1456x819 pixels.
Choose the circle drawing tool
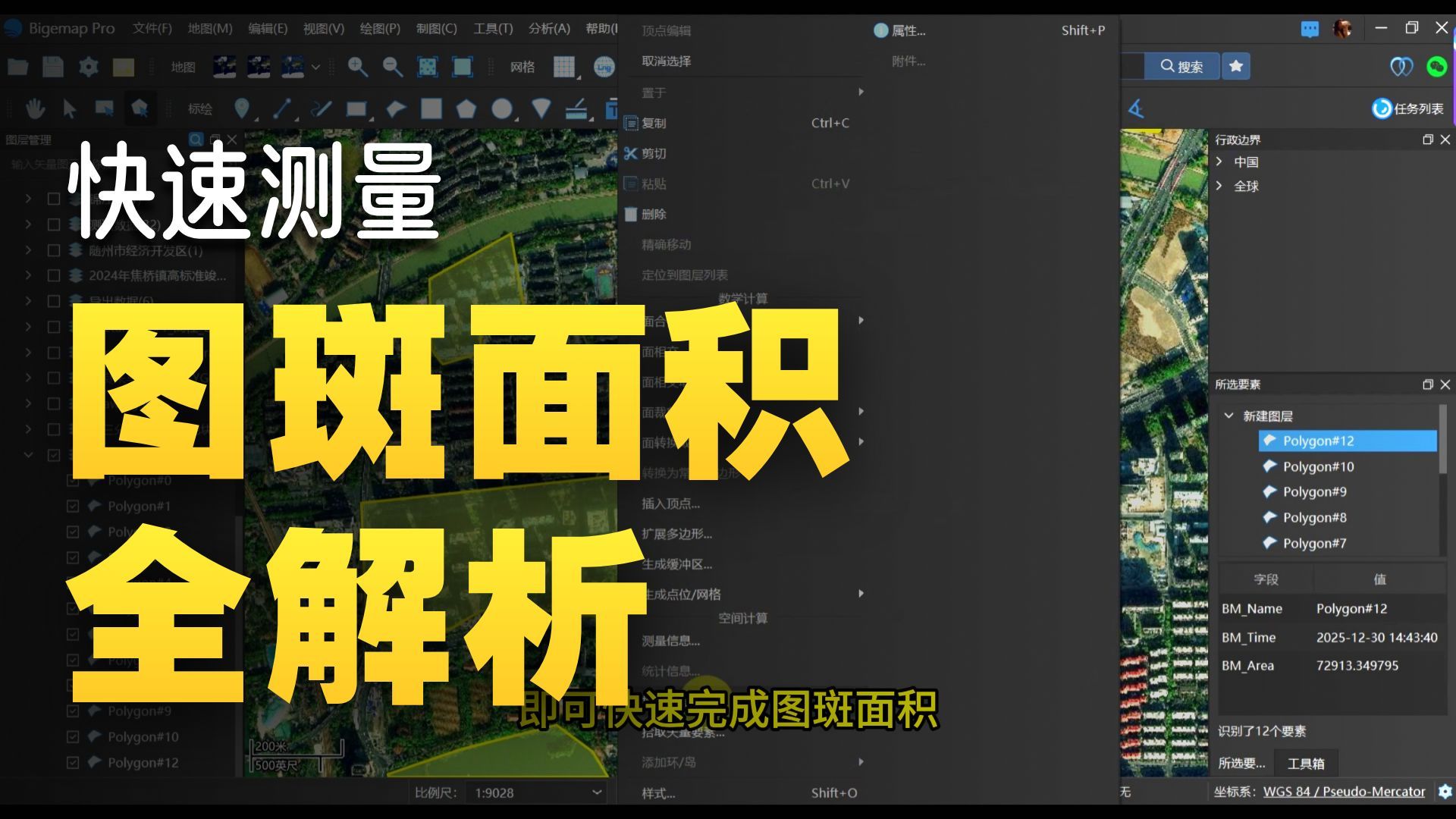coord(501,108)
